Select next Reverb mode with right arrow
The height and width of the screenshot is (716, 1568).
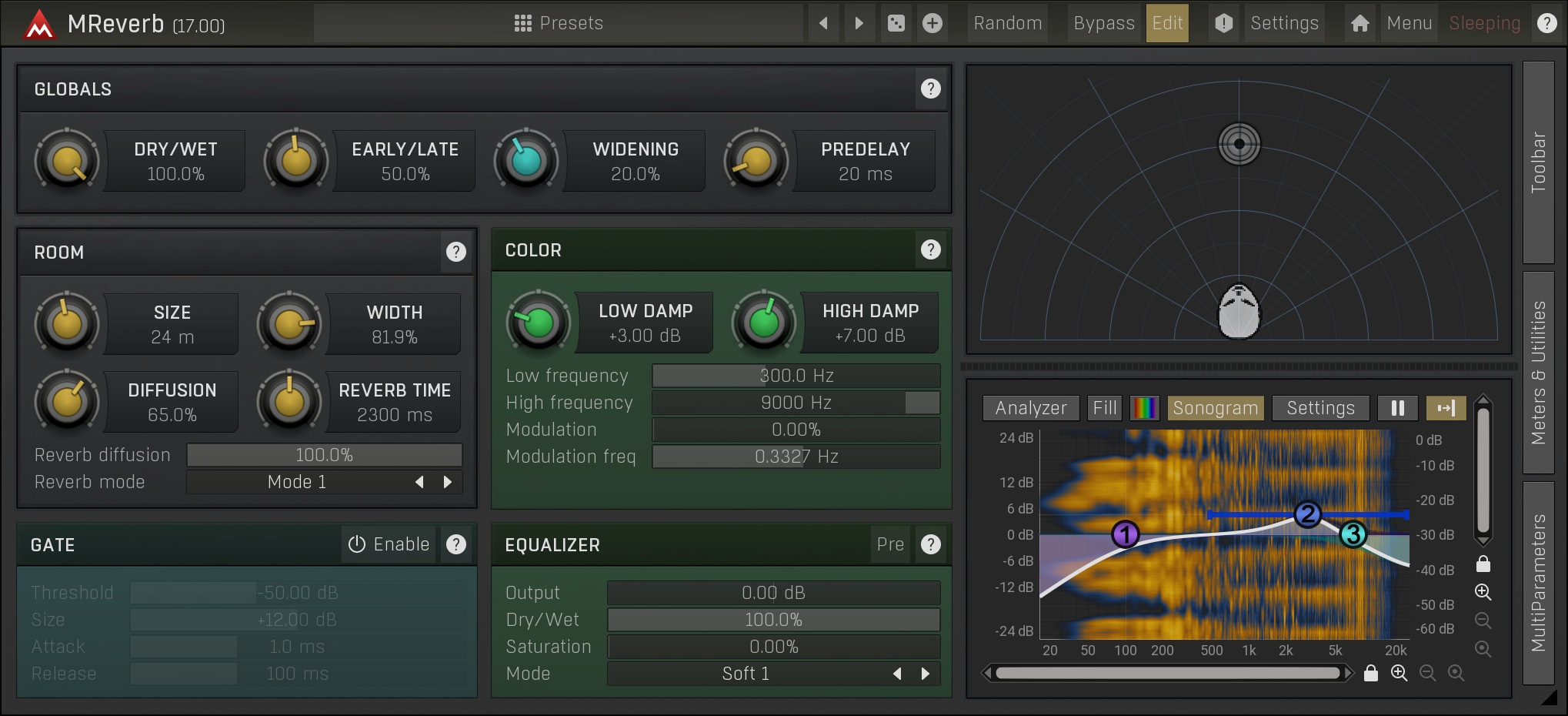pos(448,482)
